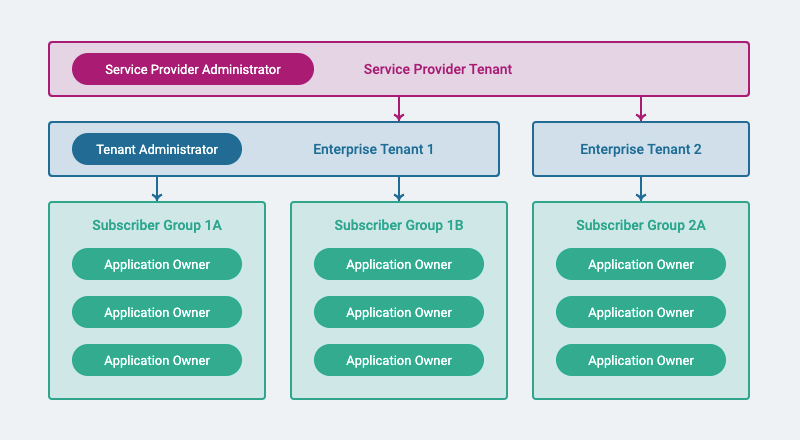Click the Tenant Administrator pill
The image size is (800, 440).
[157, 149]
